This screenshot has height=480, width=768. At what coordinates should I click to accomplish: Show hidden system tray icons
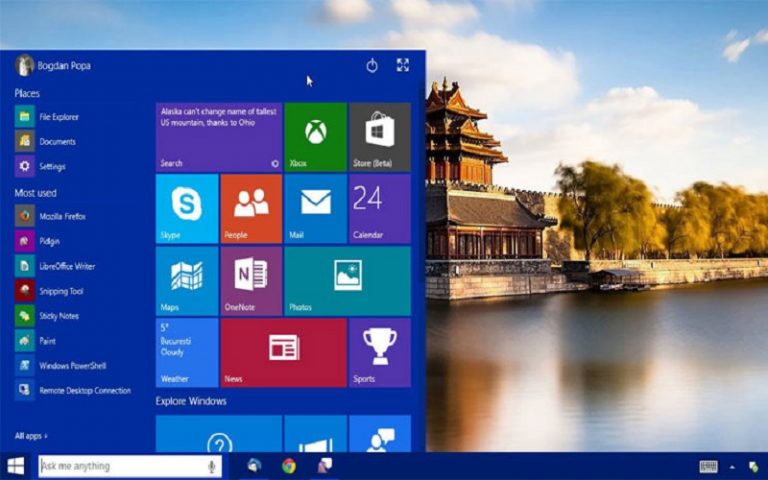[x=732, y=467]
